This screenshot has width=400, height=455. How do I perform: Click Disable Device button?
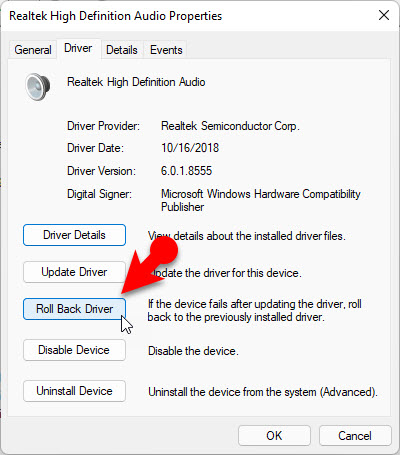74,350
